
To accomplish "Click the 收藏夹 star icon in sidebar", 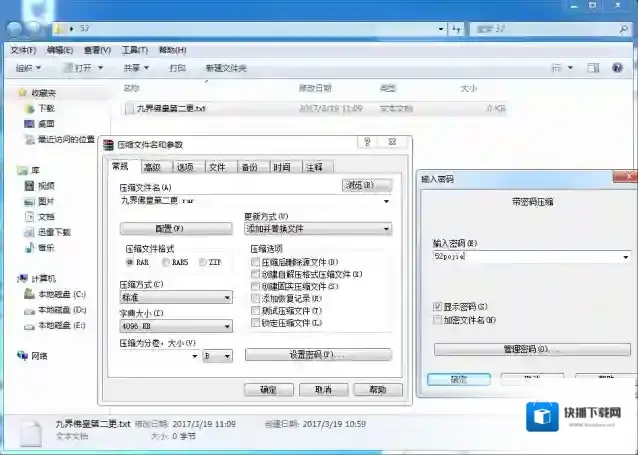I will click(22, 92).
